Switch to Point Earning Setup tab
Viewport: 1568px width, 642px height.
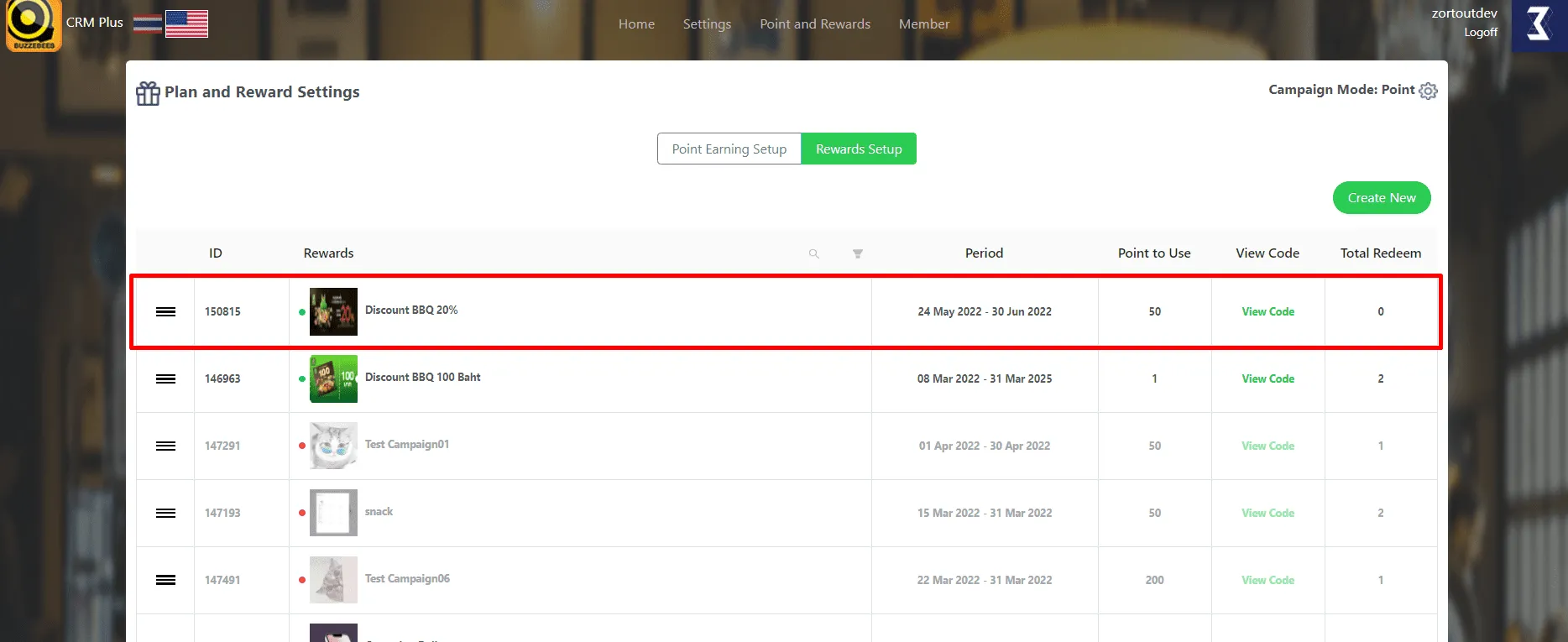click(x=729, y=149)
